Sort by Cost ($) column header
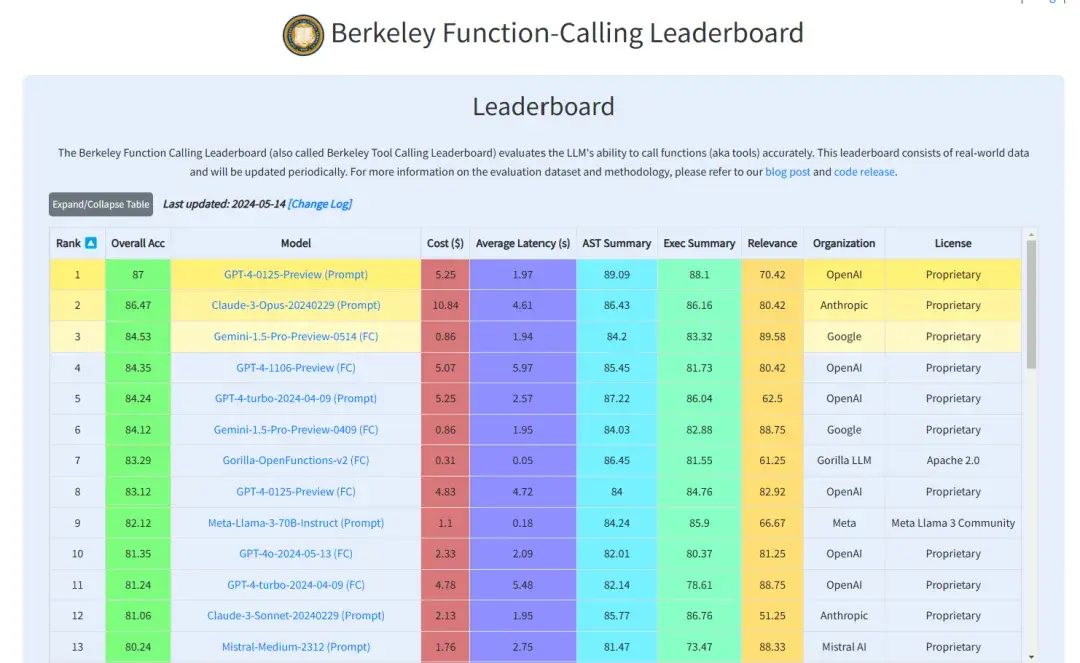 (x=445, y=243)
